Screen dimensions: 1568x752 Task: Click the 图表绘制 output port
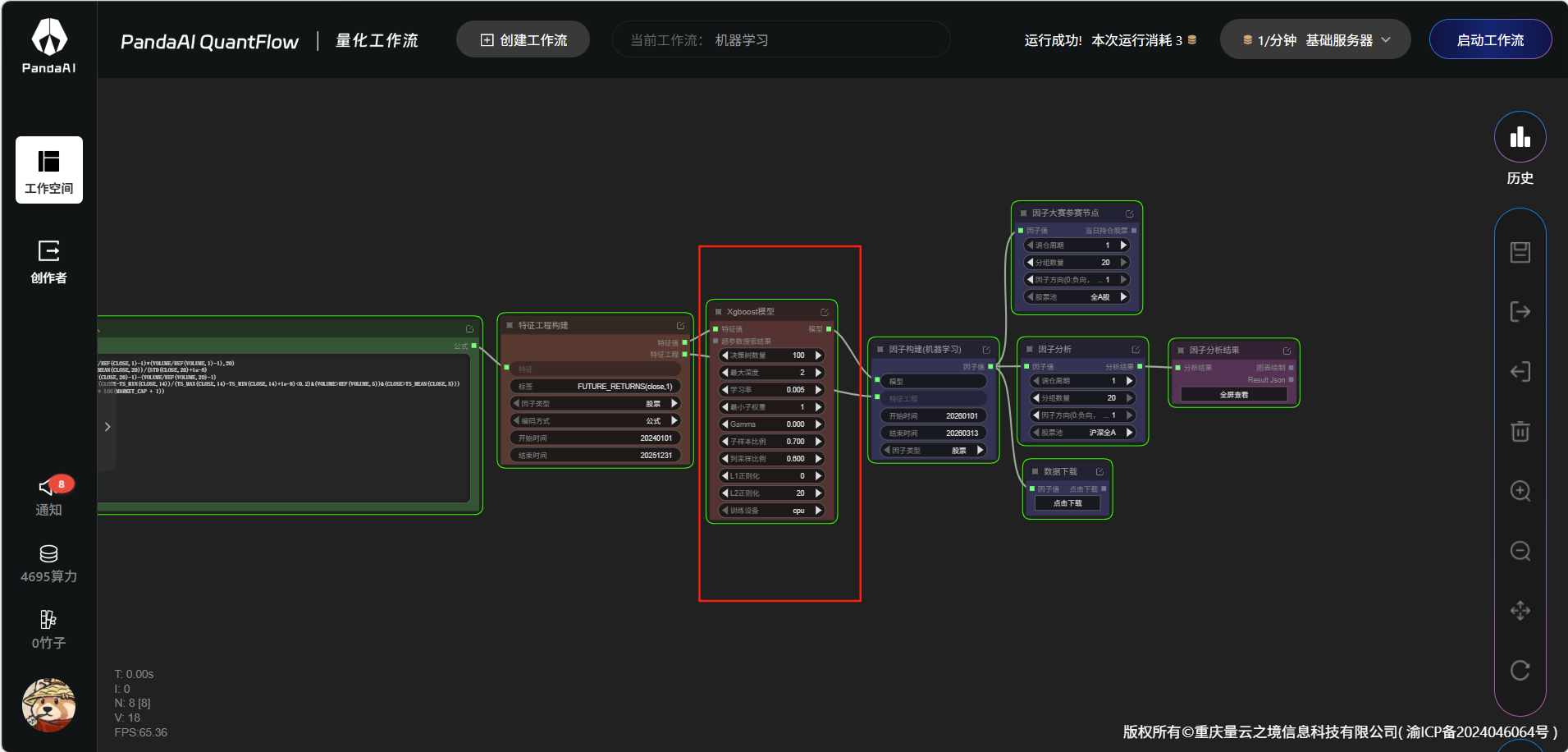point(1291,368)
